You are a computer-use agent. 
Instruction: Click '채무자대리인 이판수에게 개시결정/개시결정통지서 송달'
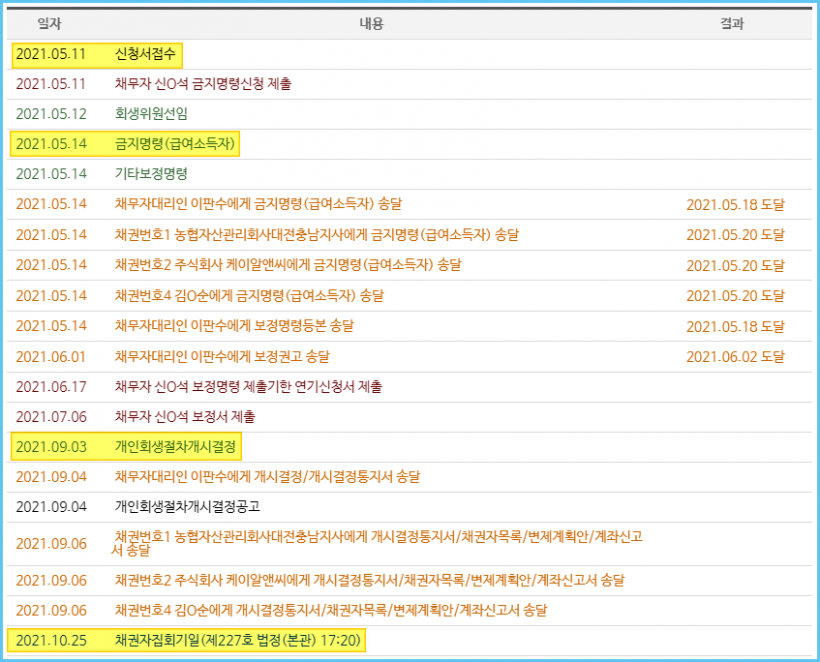(267, 476)
